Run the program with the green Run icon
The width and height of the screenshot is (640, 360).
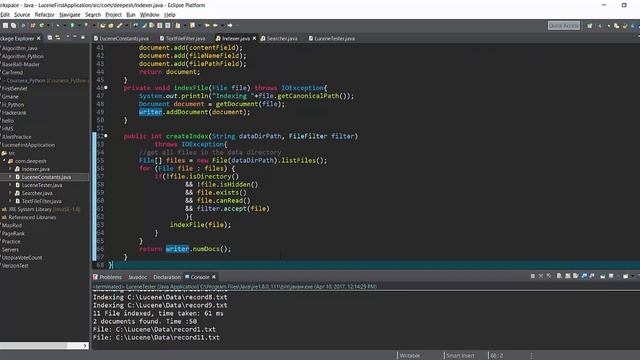tap(72, 25)
